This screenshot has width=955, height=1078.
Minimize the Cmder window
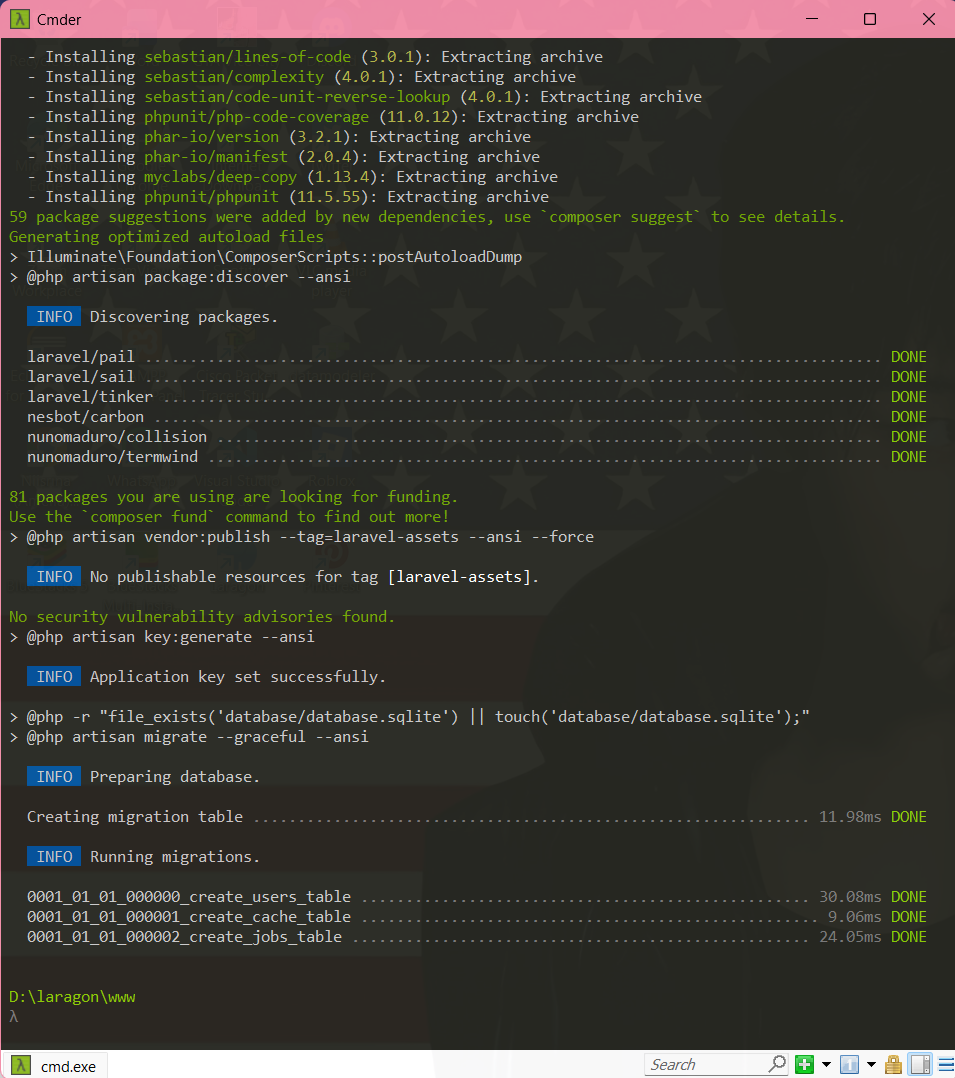pyautogui.click(x=812, y=19)
